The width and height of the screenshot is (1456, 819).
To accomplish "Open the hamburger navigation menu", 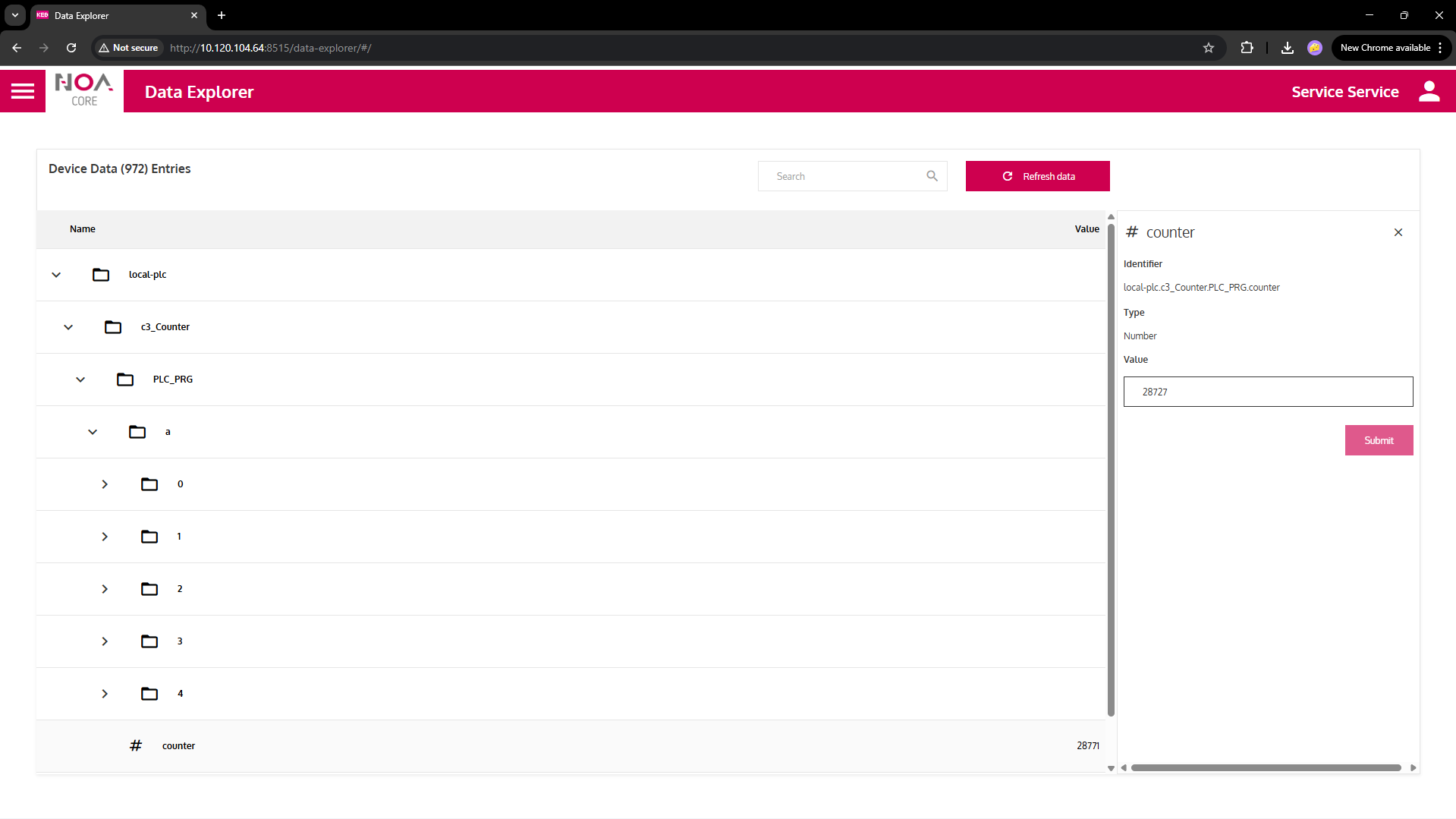I will [23, 91].
